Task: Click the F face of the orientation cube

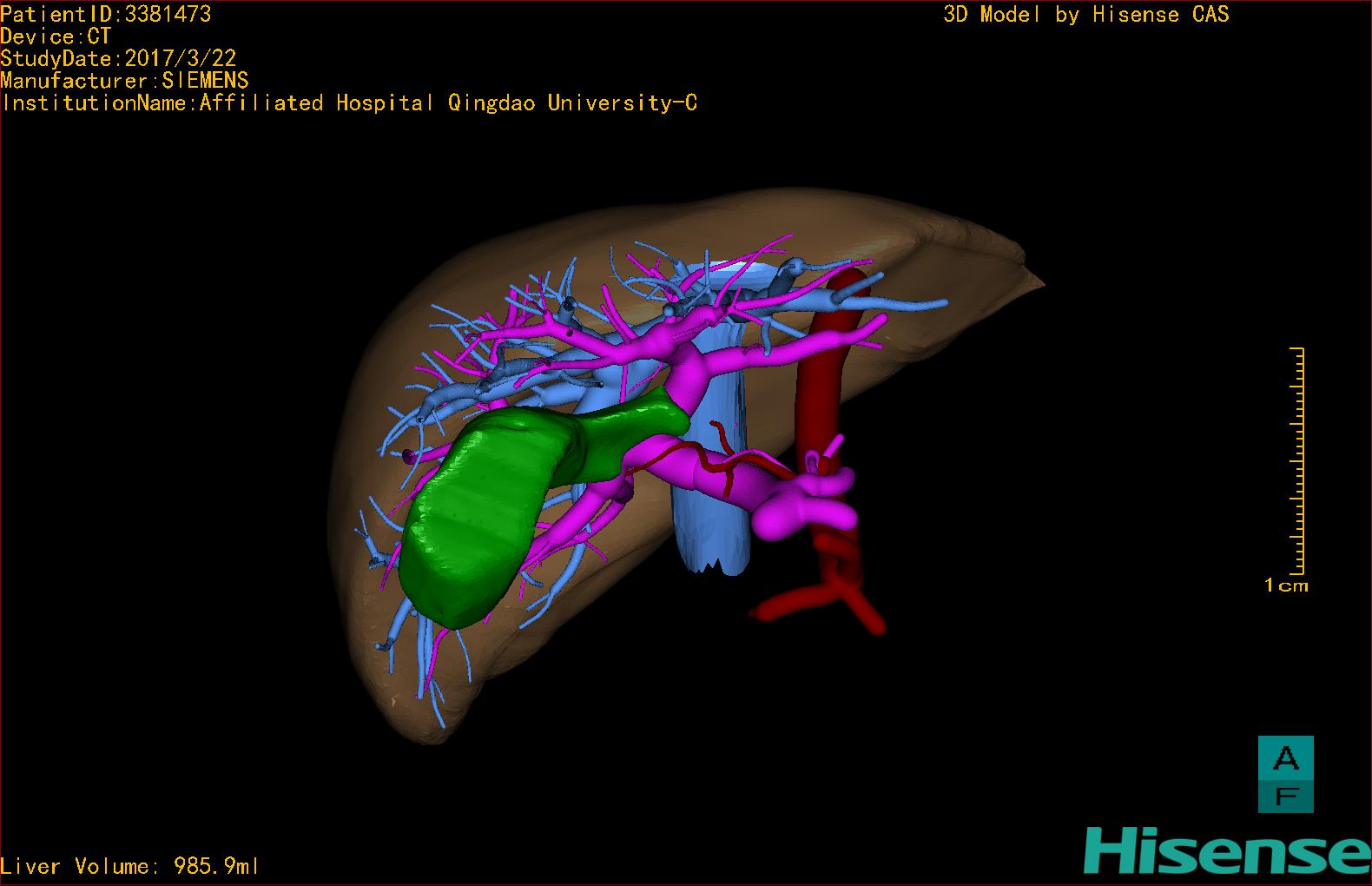Action: click(1285, 796)
